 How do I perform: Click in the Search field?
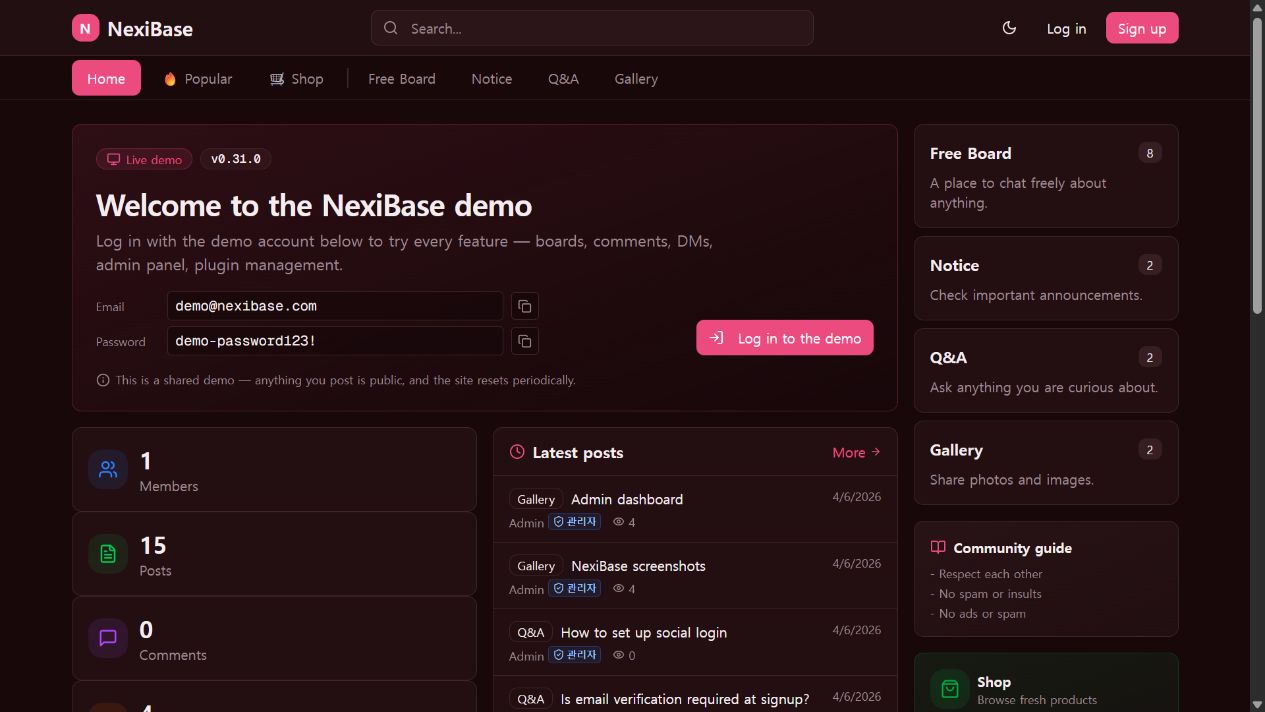coord(592,28)
